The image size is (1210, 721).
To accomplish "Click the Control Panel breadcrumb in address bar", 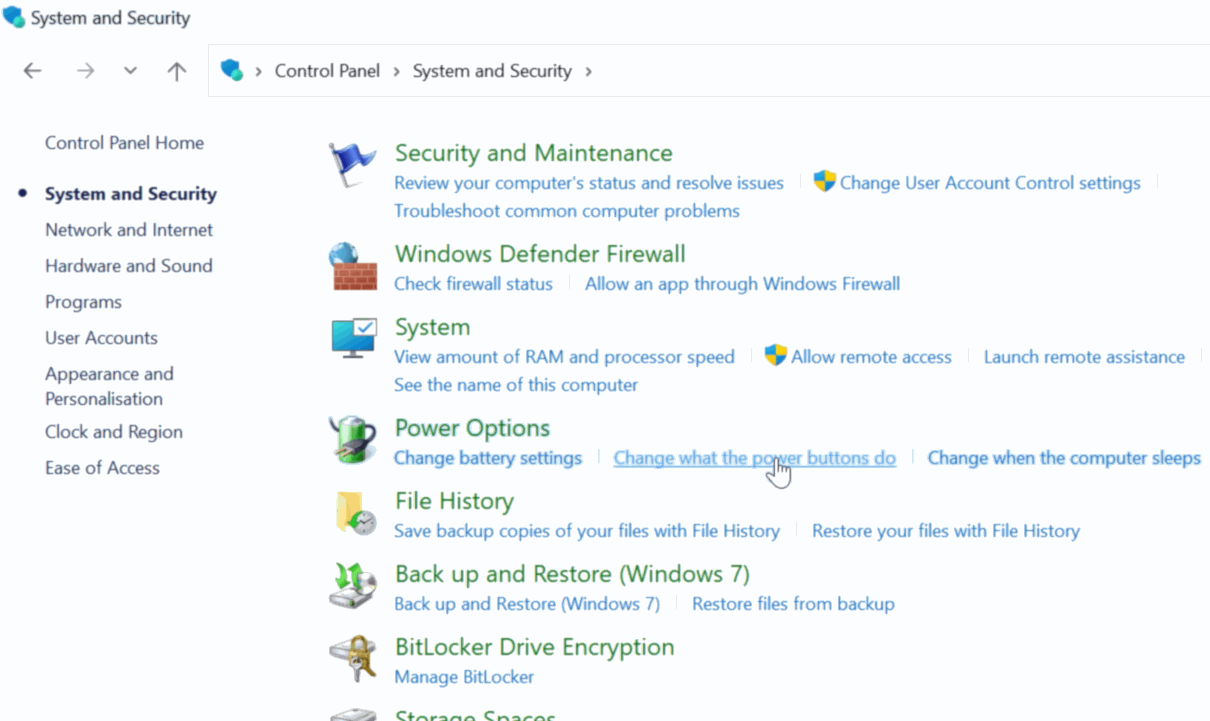I will coord(327,71).
